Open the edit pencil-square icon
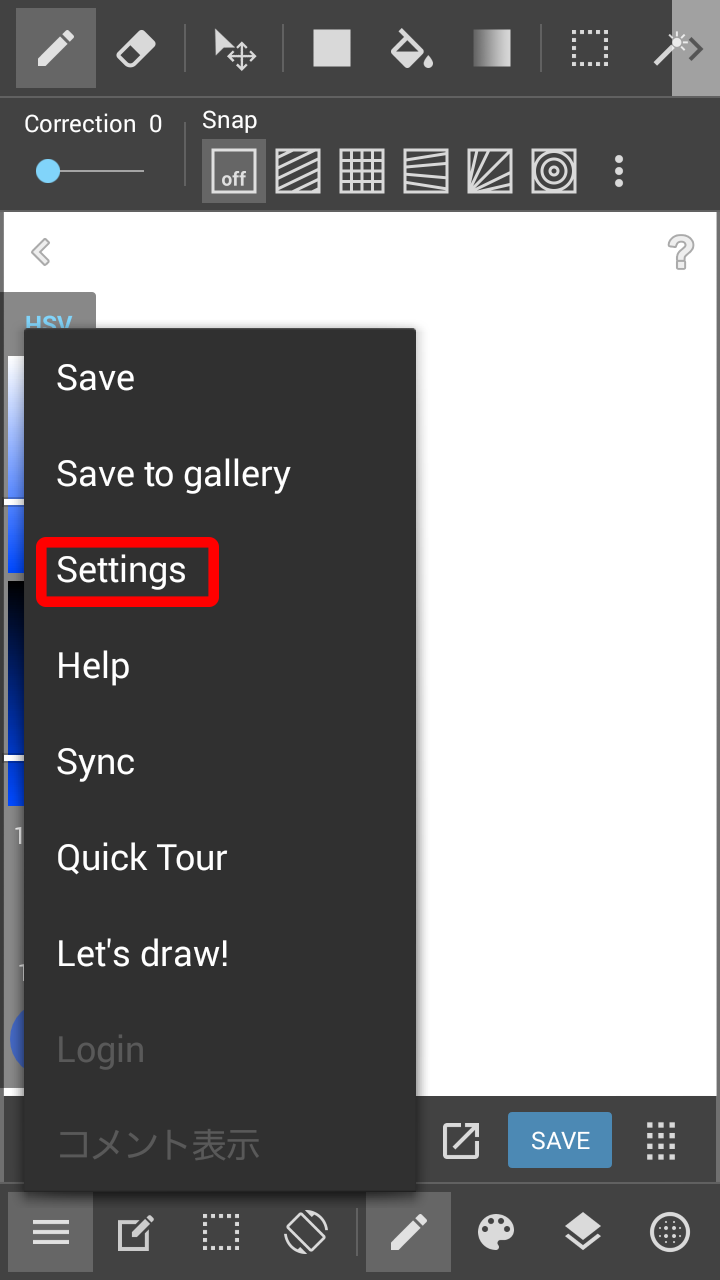Viewport: 720px width, 1280px height. tap(136, 1233)
